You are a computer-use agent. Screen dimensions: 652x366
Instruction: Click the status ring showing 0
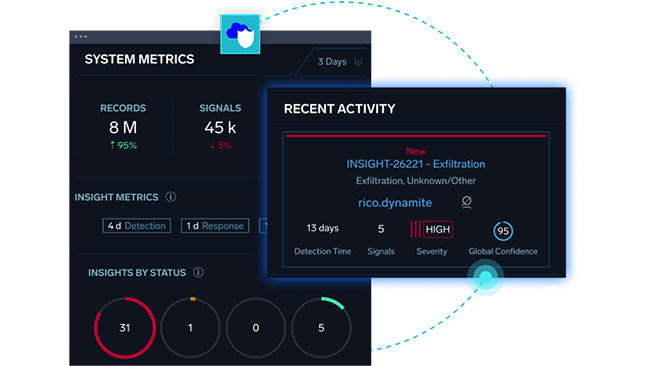[x=256, y=328]
